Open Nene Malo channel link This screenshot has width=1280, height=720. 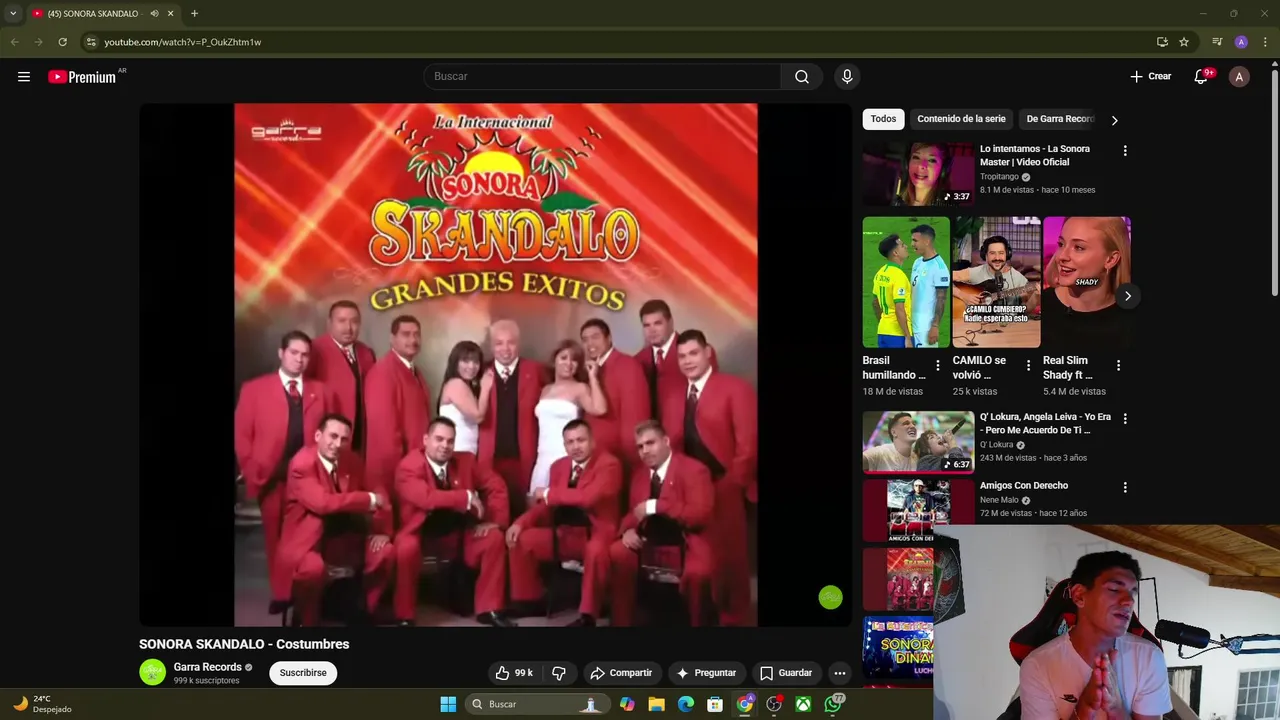tap(999, 500)
